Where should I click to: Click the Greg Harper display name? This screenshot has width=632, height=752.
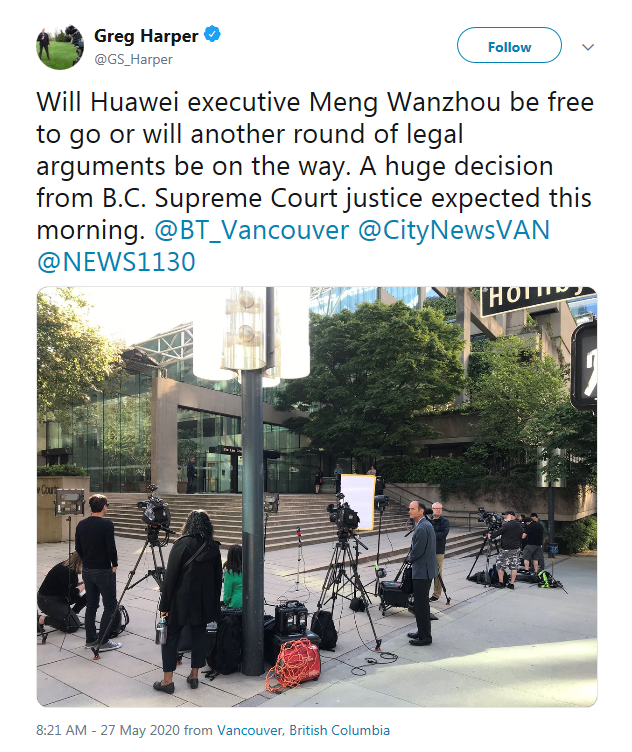point(146,35)
